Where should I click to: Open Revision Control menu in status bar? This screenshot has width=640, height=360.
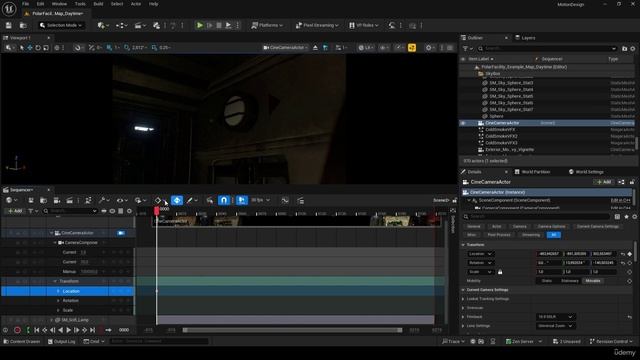click(611, 342)
